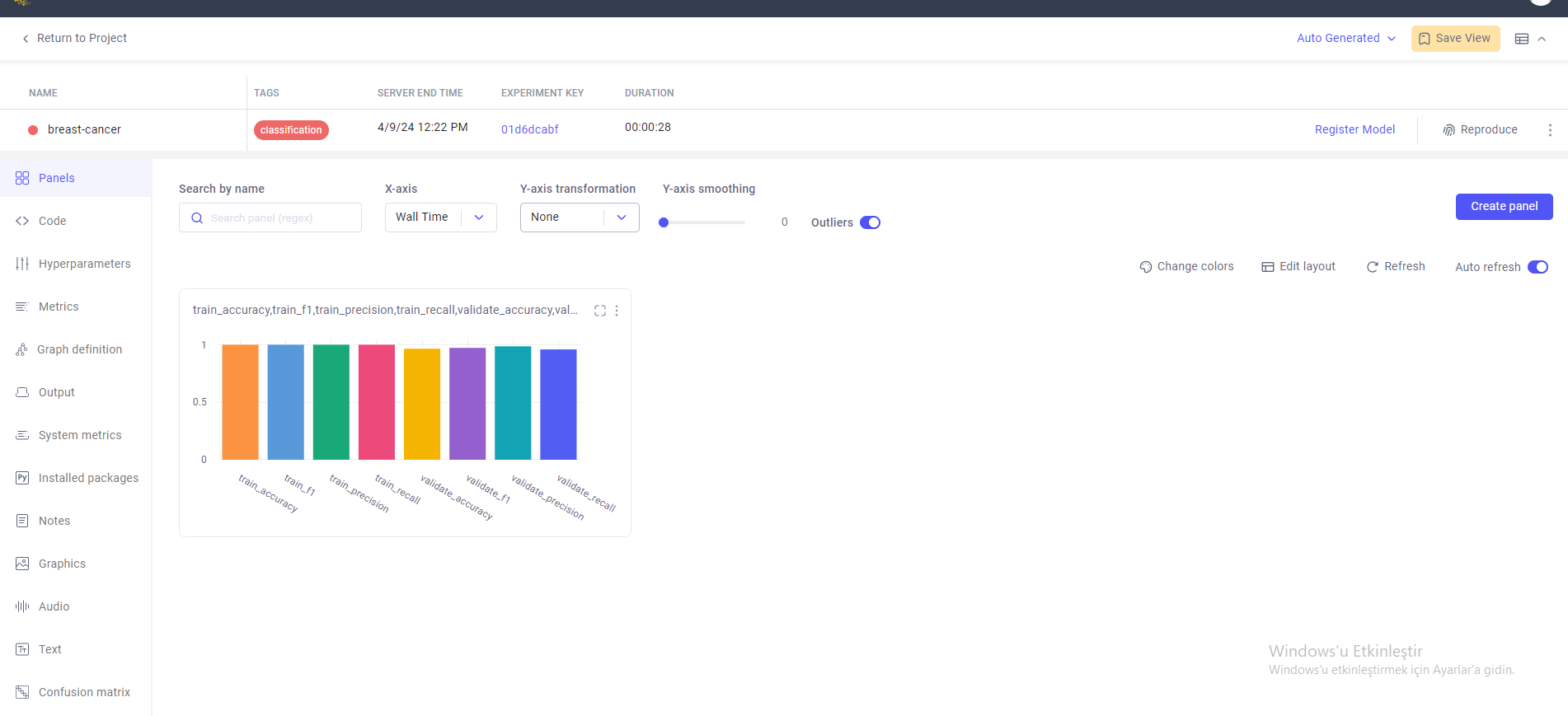Click the table layout icon at top right
The image size is (1568, 716).
pyautogui.click(x=1522, y=39)
